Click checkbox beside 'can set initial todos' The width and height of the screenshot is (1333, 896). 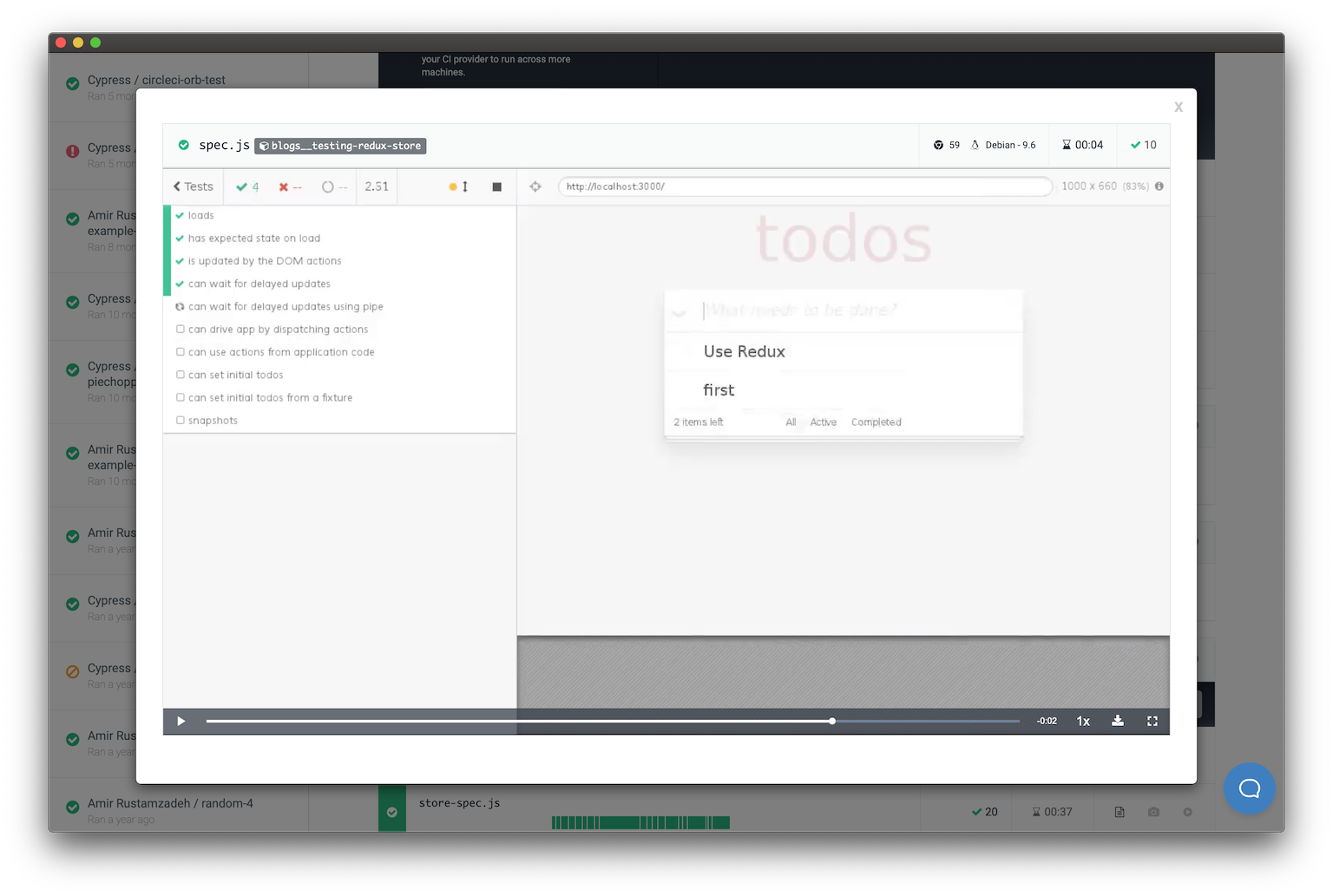coord(181,375)
